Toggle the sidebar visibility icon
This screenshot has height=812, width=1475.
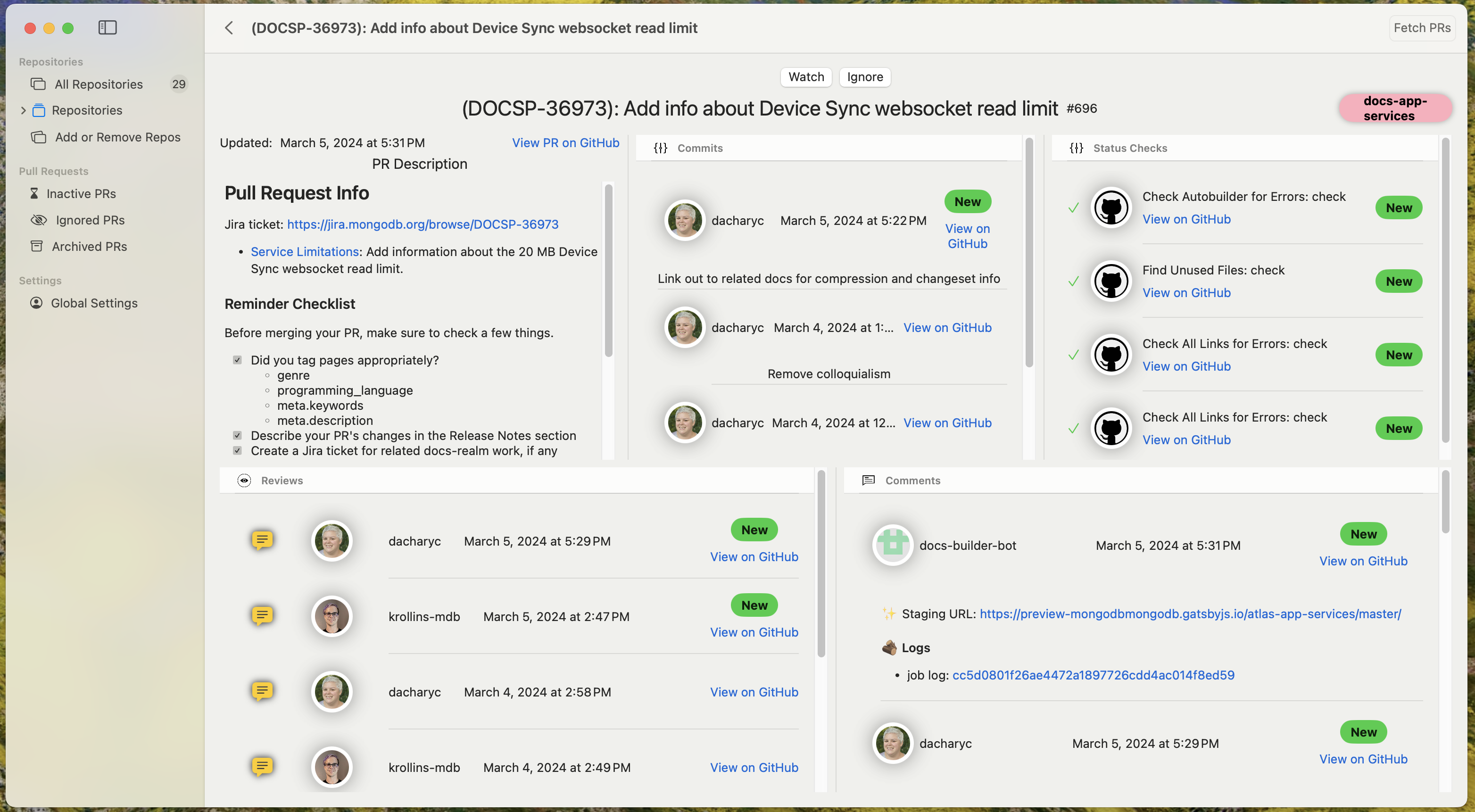coord(108,27)
